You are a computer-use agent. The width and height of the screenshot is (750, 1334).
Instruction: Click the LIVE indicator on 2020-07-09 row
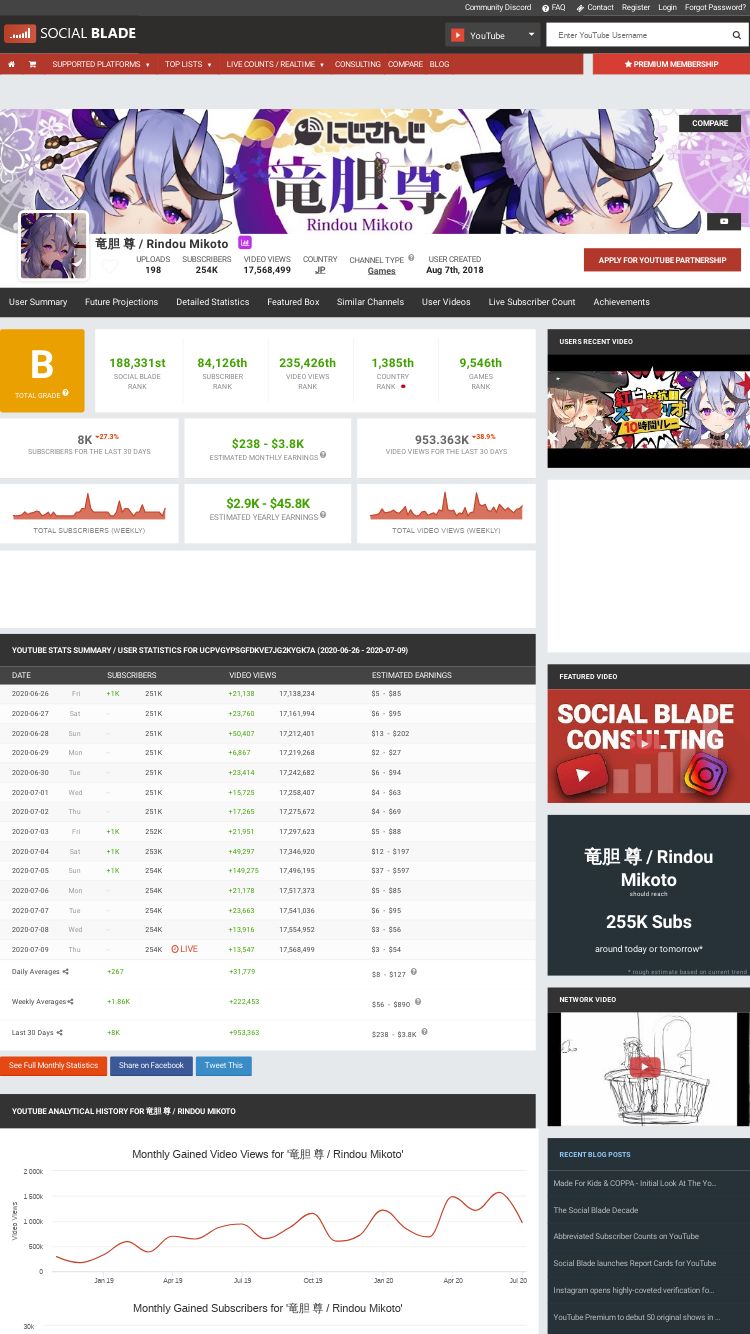pos(184,949)
